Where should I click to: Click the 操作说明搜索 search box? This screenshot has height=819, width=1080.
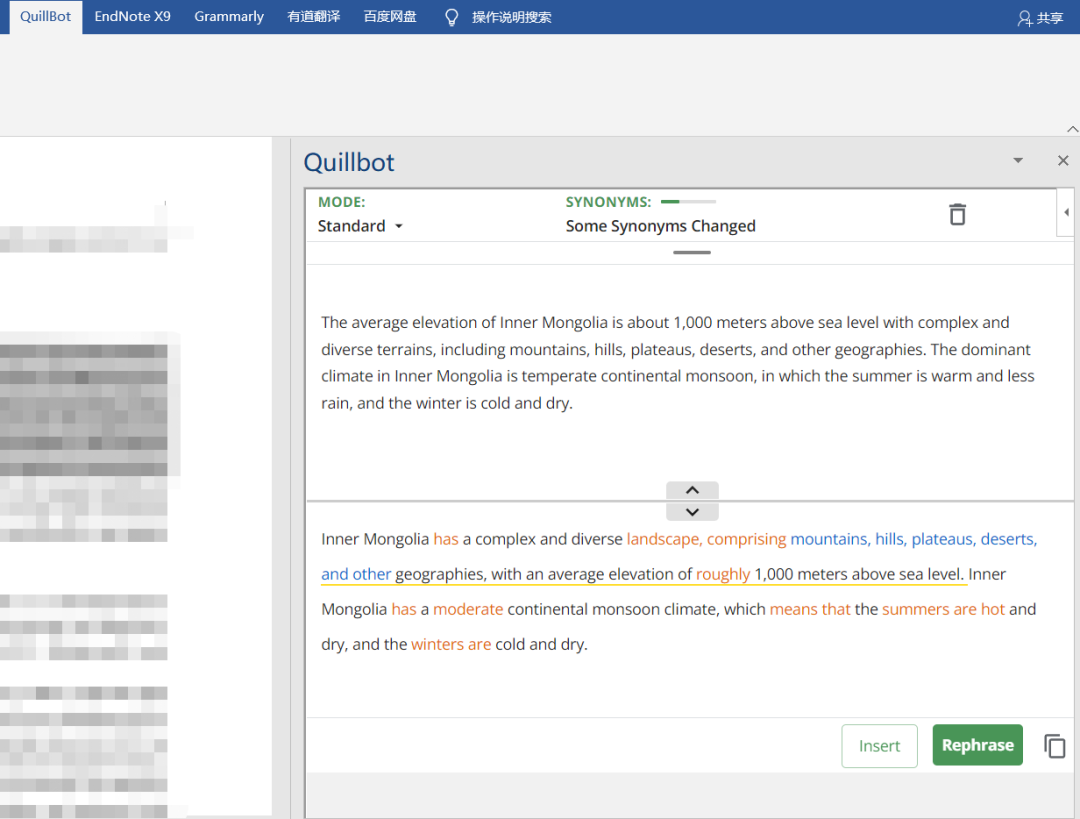tap(511, 17)
